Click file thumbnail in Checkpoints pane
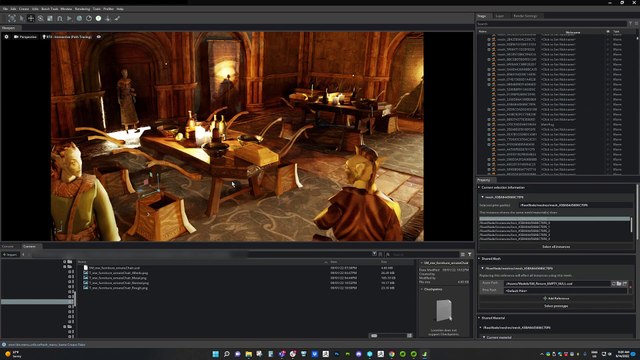 (444, 311)
